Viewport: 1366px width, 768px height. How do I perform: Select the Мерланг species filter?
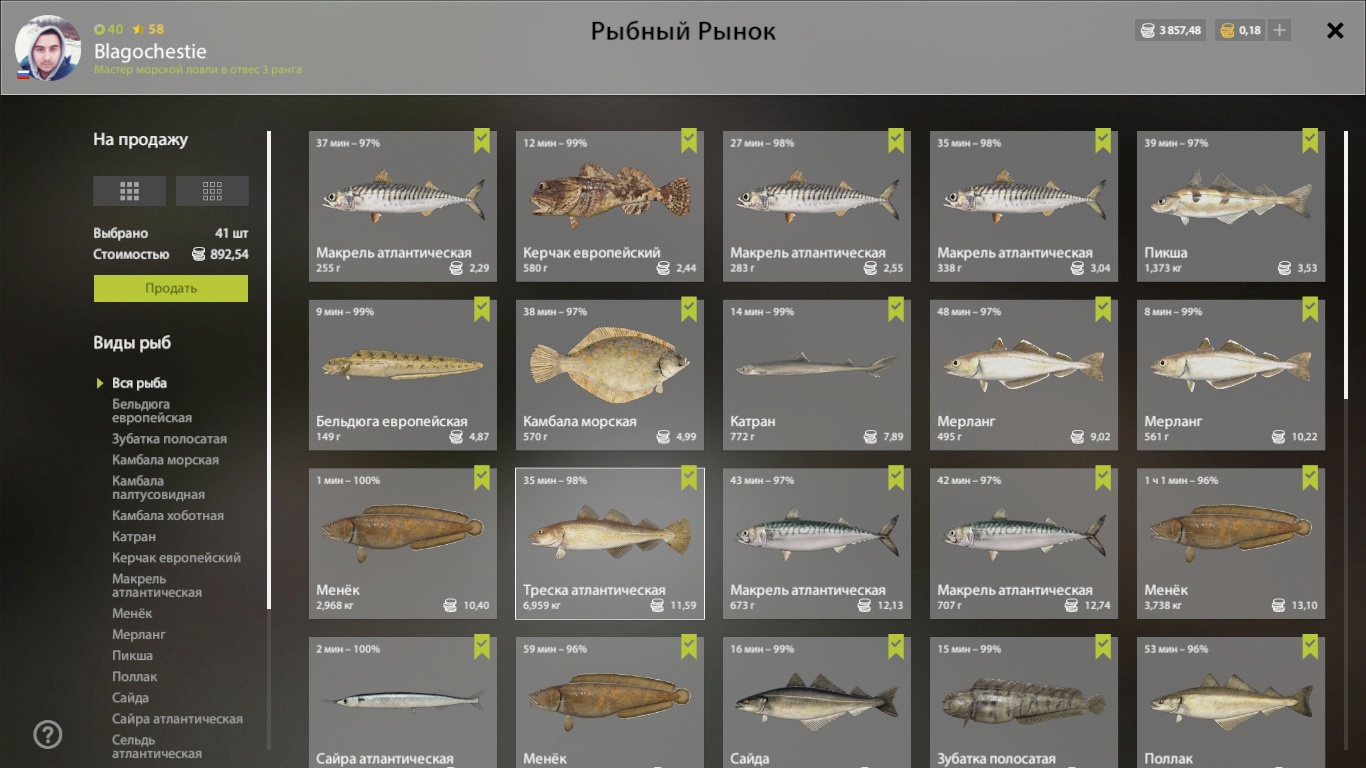click(139, 635)
